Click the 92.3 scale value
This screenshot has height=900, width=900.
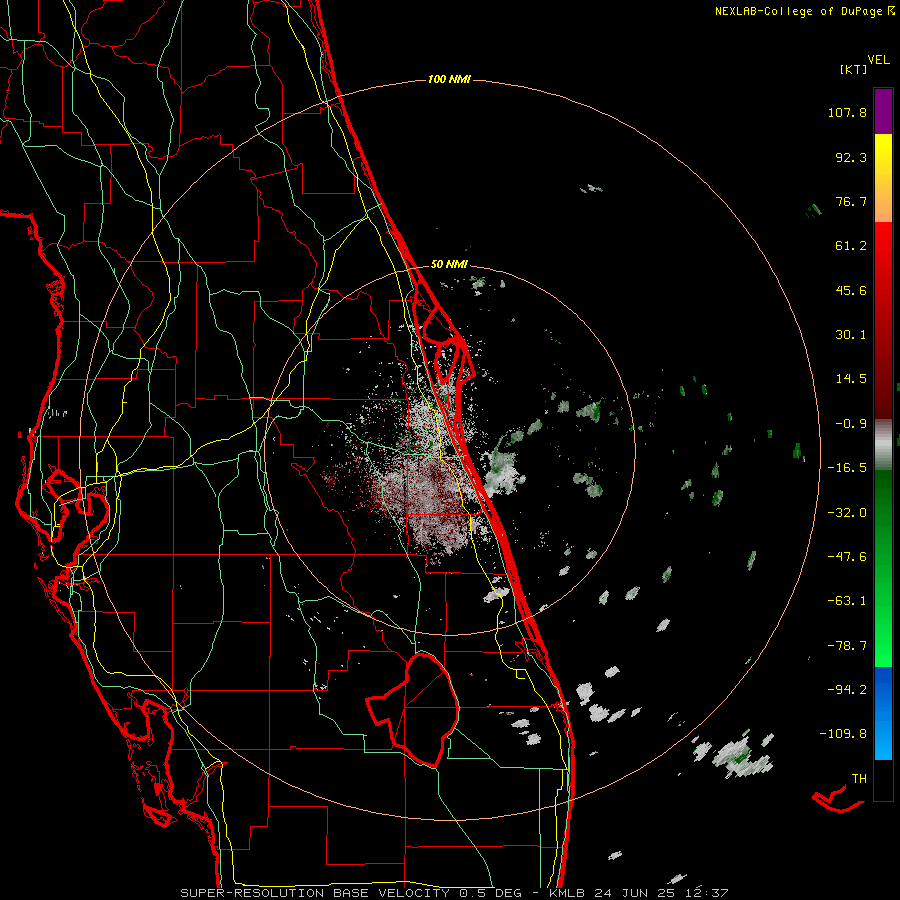(851, 157)
